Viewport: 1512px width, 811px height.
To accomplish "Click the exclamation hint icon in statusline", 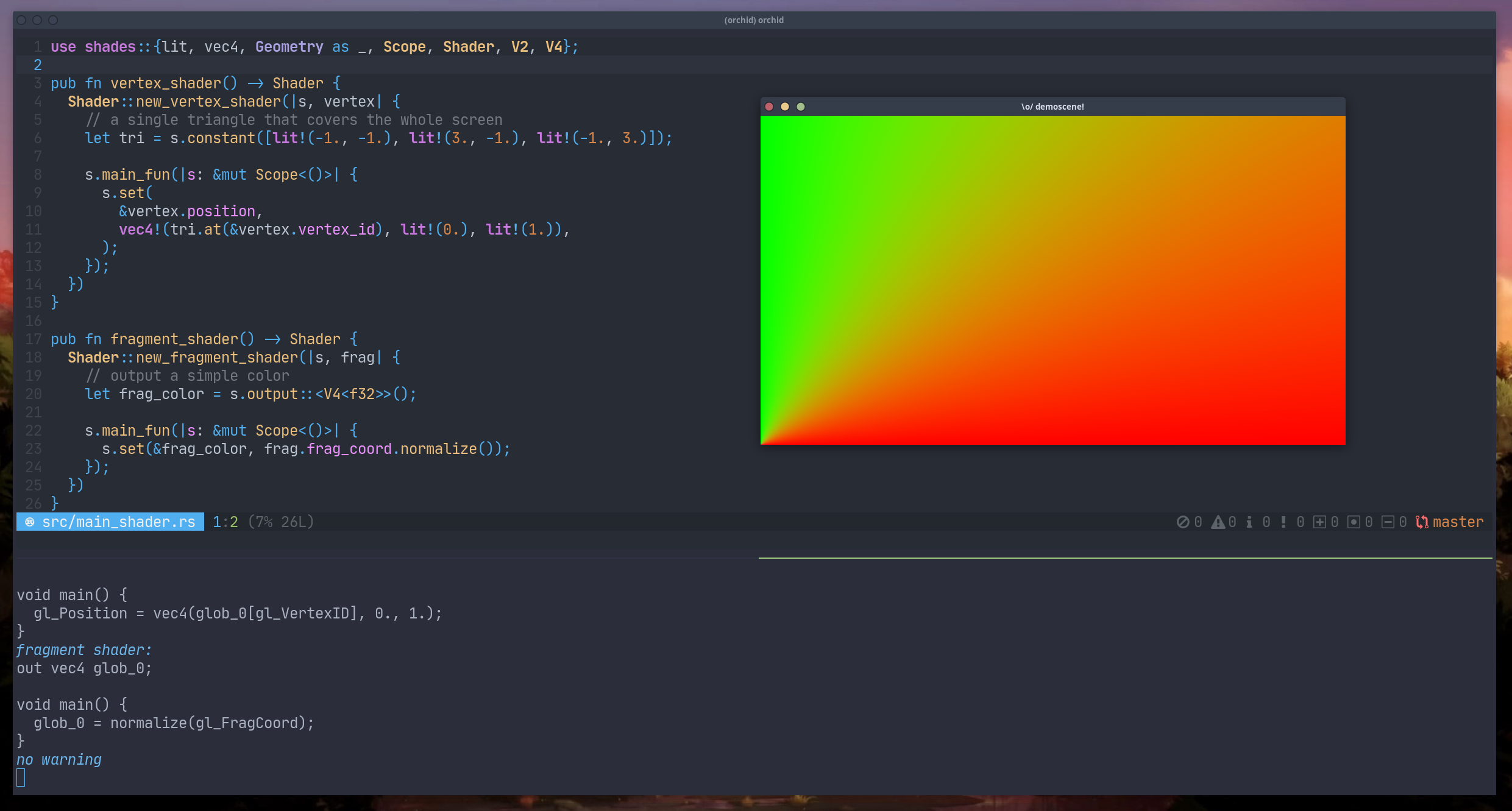I will coord(1283,522).
